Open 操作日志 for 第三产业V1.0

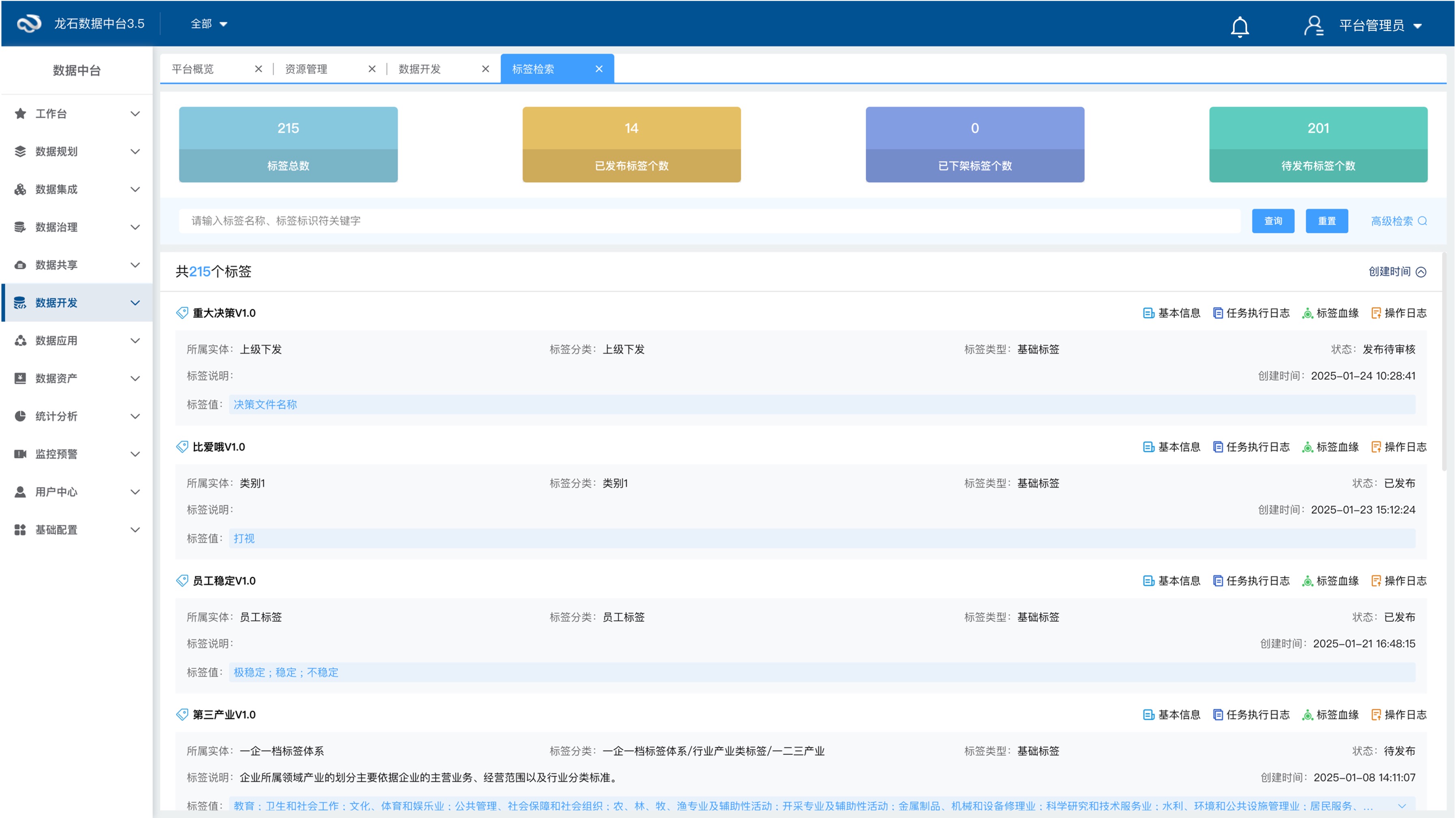pyautogui.click(x=1399, y=715)
